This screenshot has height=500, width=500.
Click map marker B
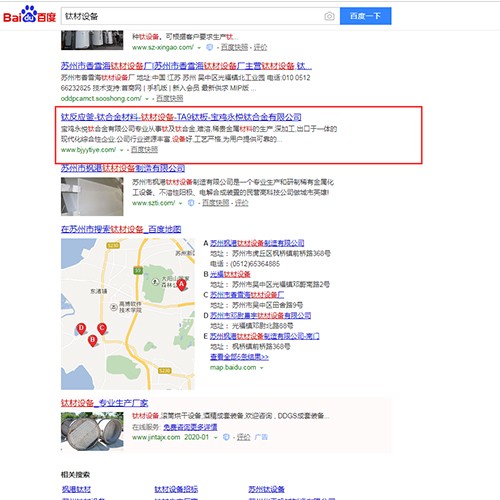pos(93,341)
